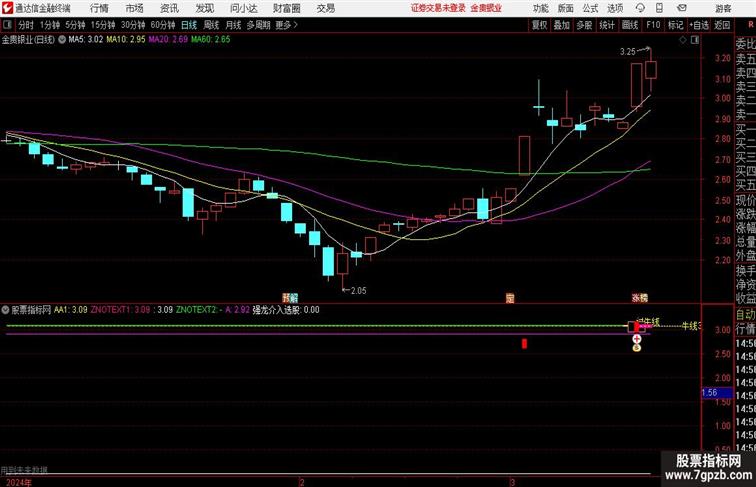Open the mail envelope icon
This screenshot has height=487, width=756.
pyautogui.click(x=682, y=8)
